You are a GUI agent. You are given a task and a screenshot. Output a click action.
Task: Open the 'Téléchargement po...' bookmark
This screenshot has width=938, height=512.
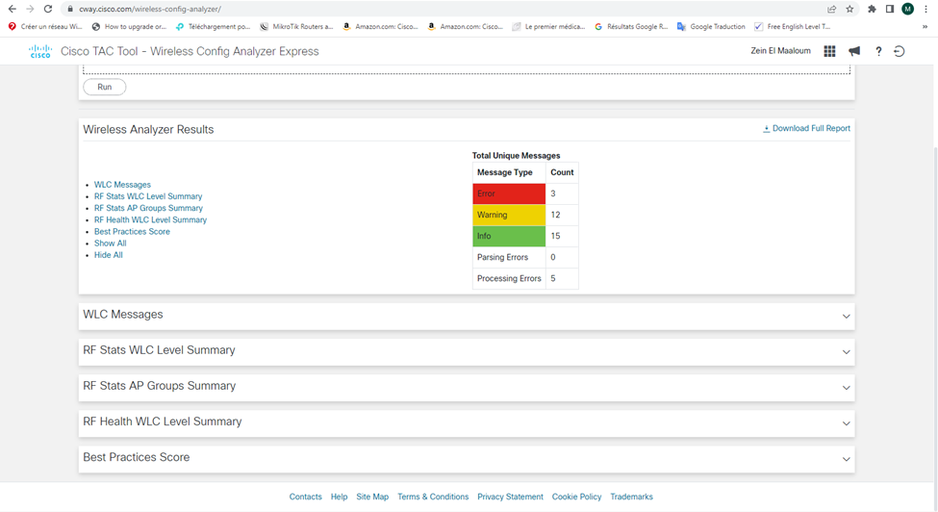pos(213,26)
